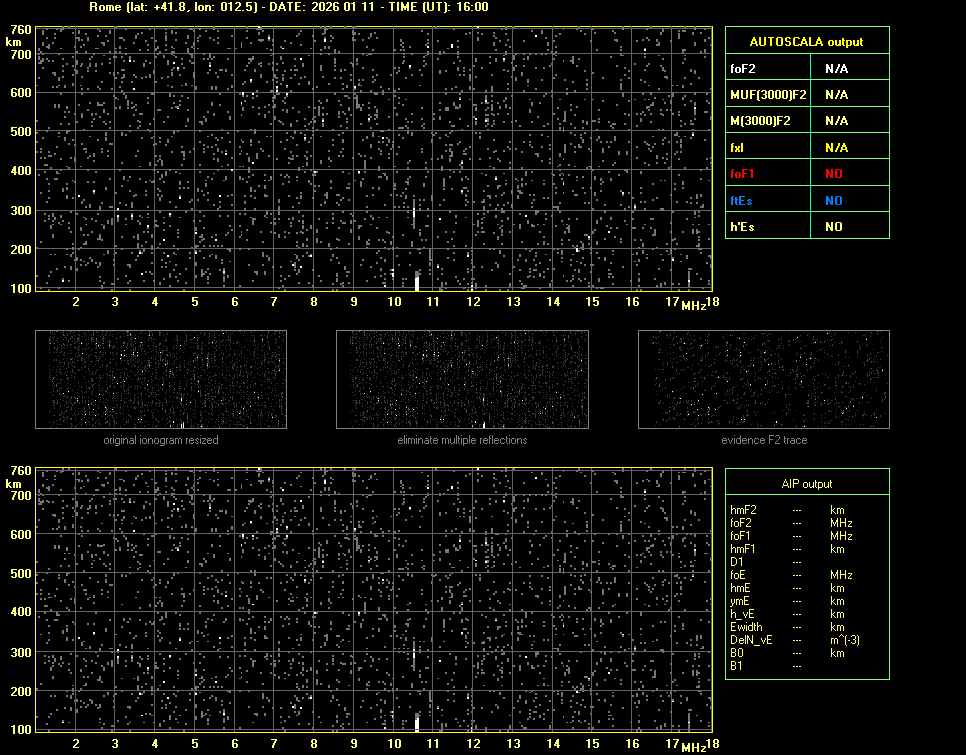Click the 18 MHz axis label on upper ionogram
This screenshot has height=755, width=966.
(712, 302)
